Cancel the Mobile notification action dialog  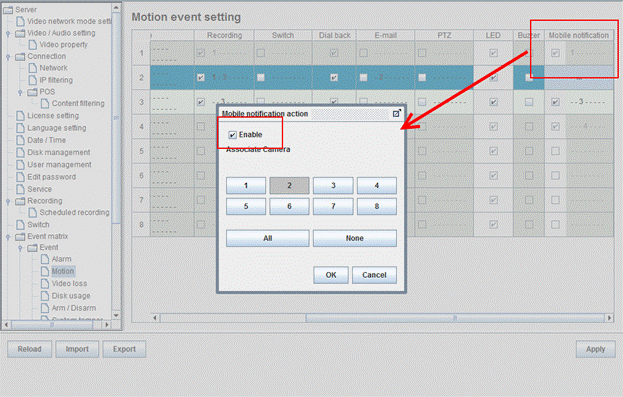pos(374,275)
